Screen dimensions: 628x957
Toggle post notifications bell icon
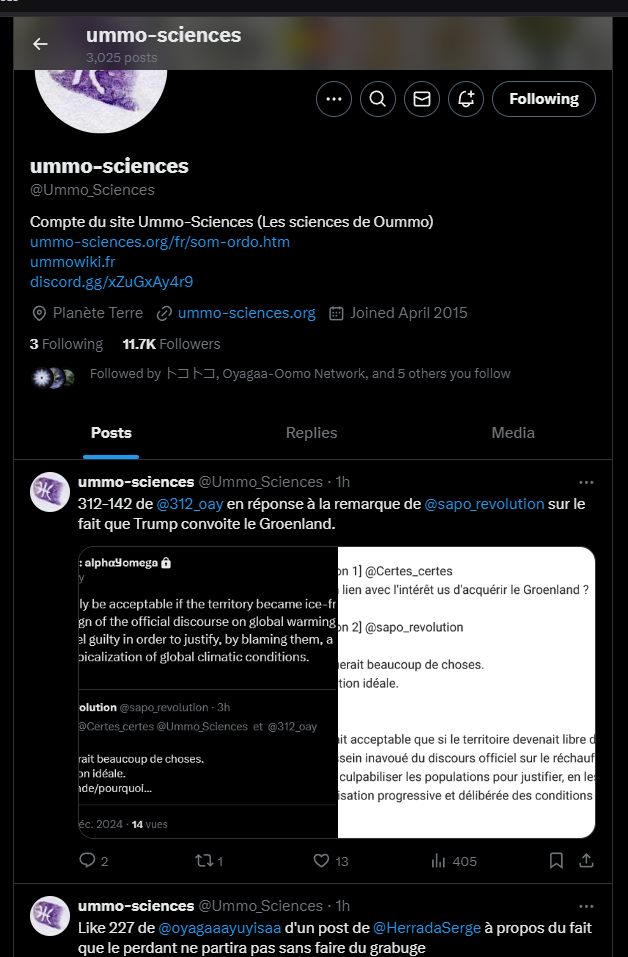coord(466,99)
